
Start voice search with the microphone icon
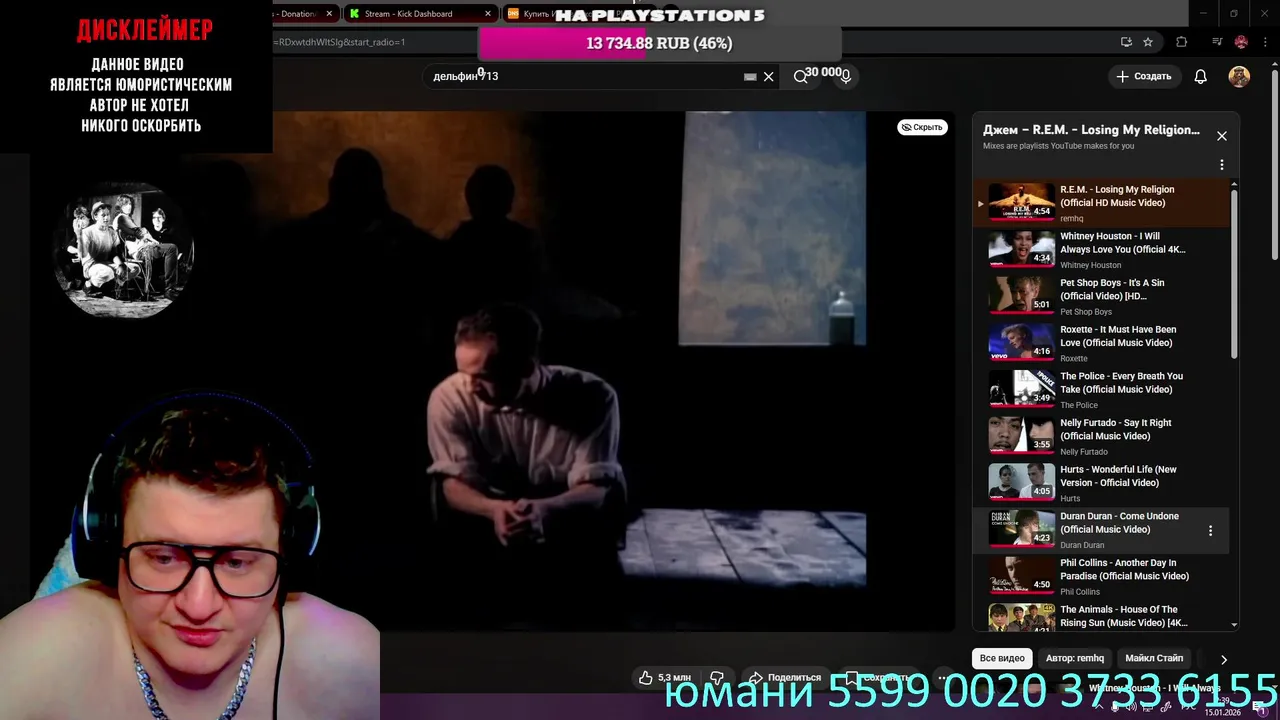coord(846,77)
